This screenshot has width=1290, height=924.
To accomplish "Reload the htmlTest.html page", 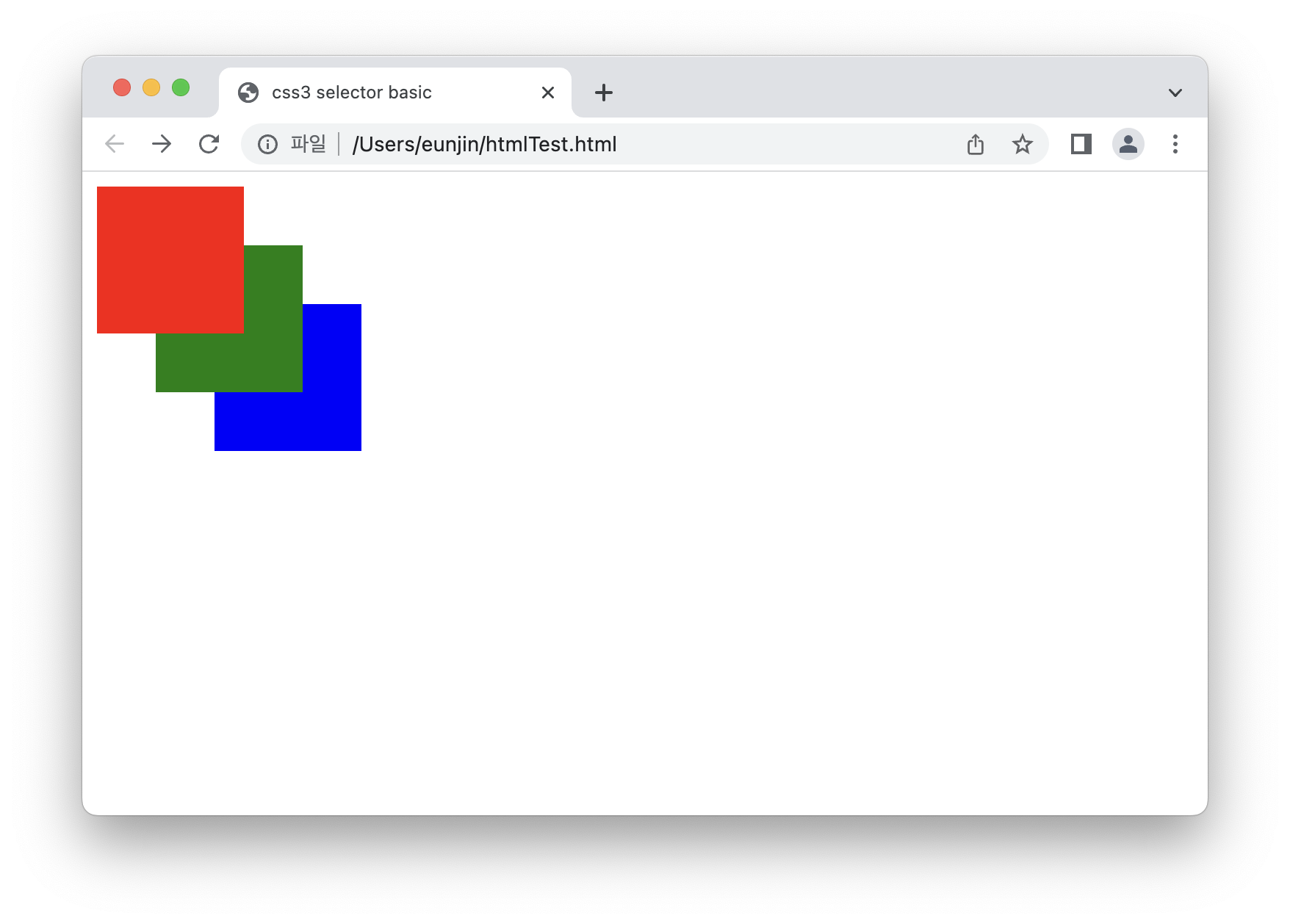I will [209, 144].
